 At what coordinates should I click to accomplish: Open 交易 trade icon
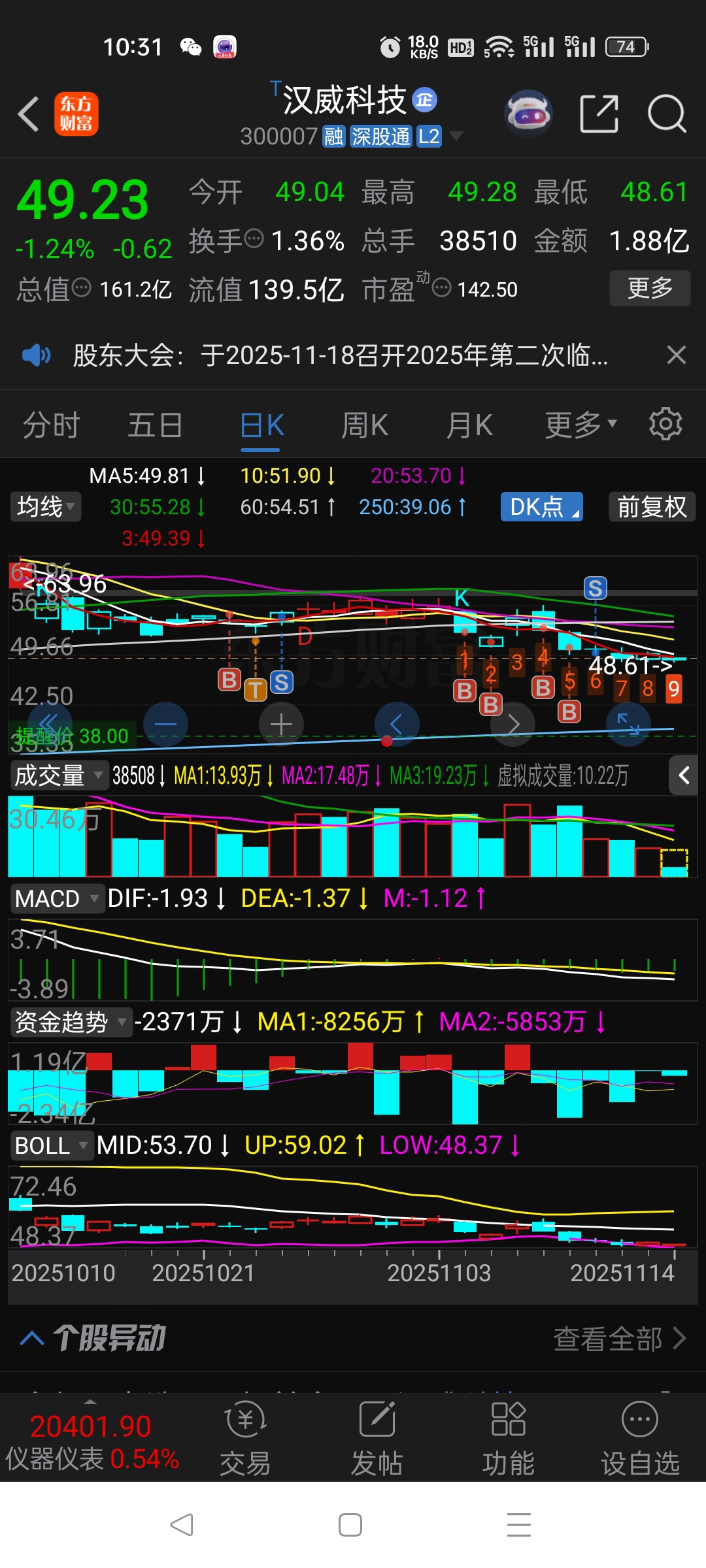tap(245, 1439)
